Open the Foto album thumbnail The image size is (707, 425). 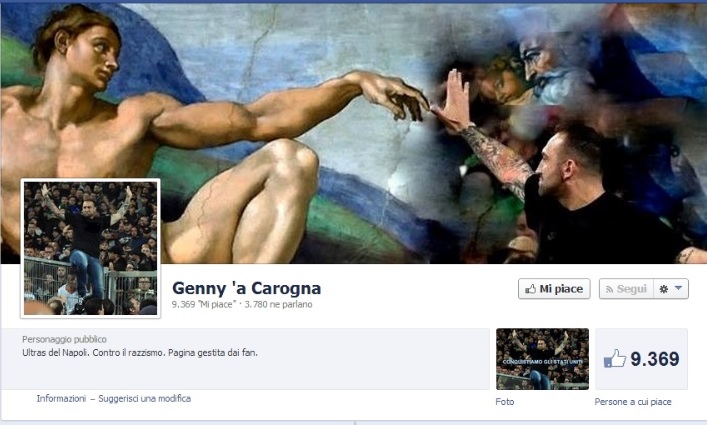[x=542, y=359]
